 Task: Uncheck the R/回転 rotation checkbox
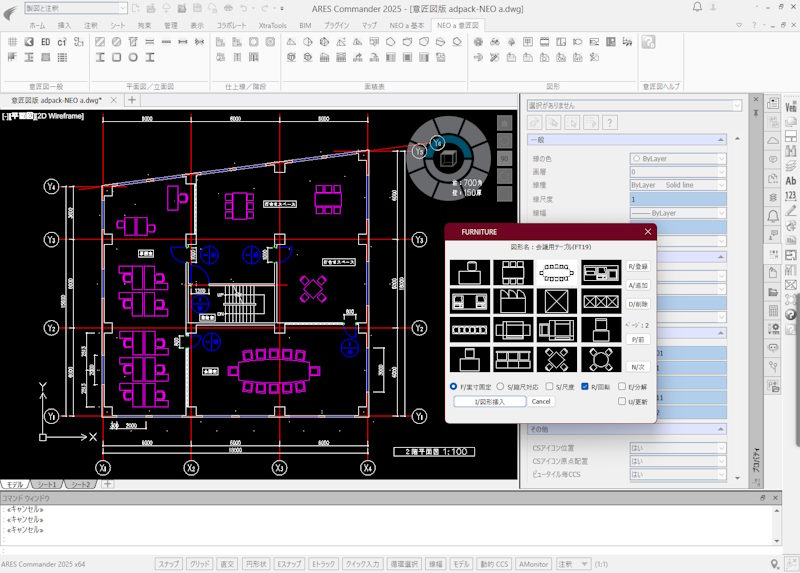(585, 386)
